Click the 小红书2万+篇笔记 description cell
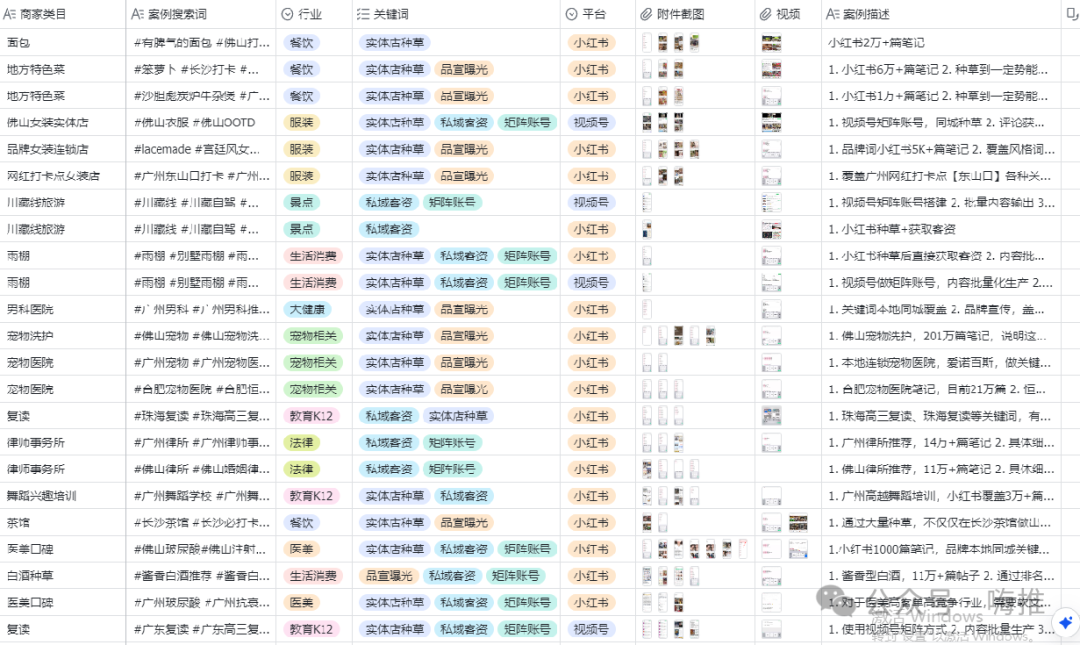The height and width of the screenshot is (645, 1080). click(x=941, y=43)
